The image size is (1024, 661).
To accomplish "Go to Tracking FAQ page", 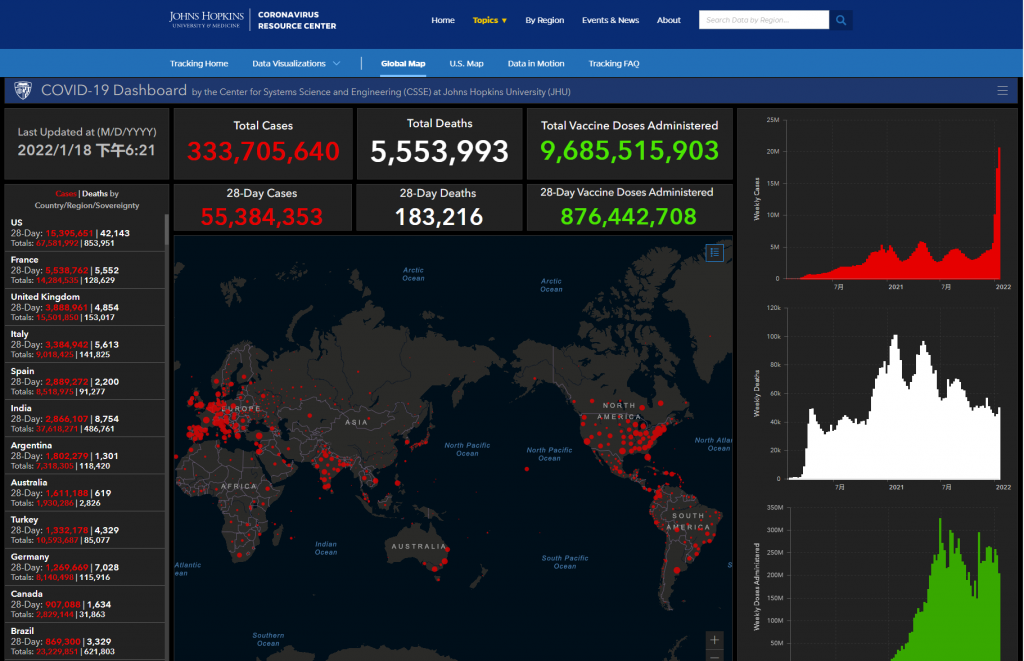I will pyautogui.click(x=613, y=64).
